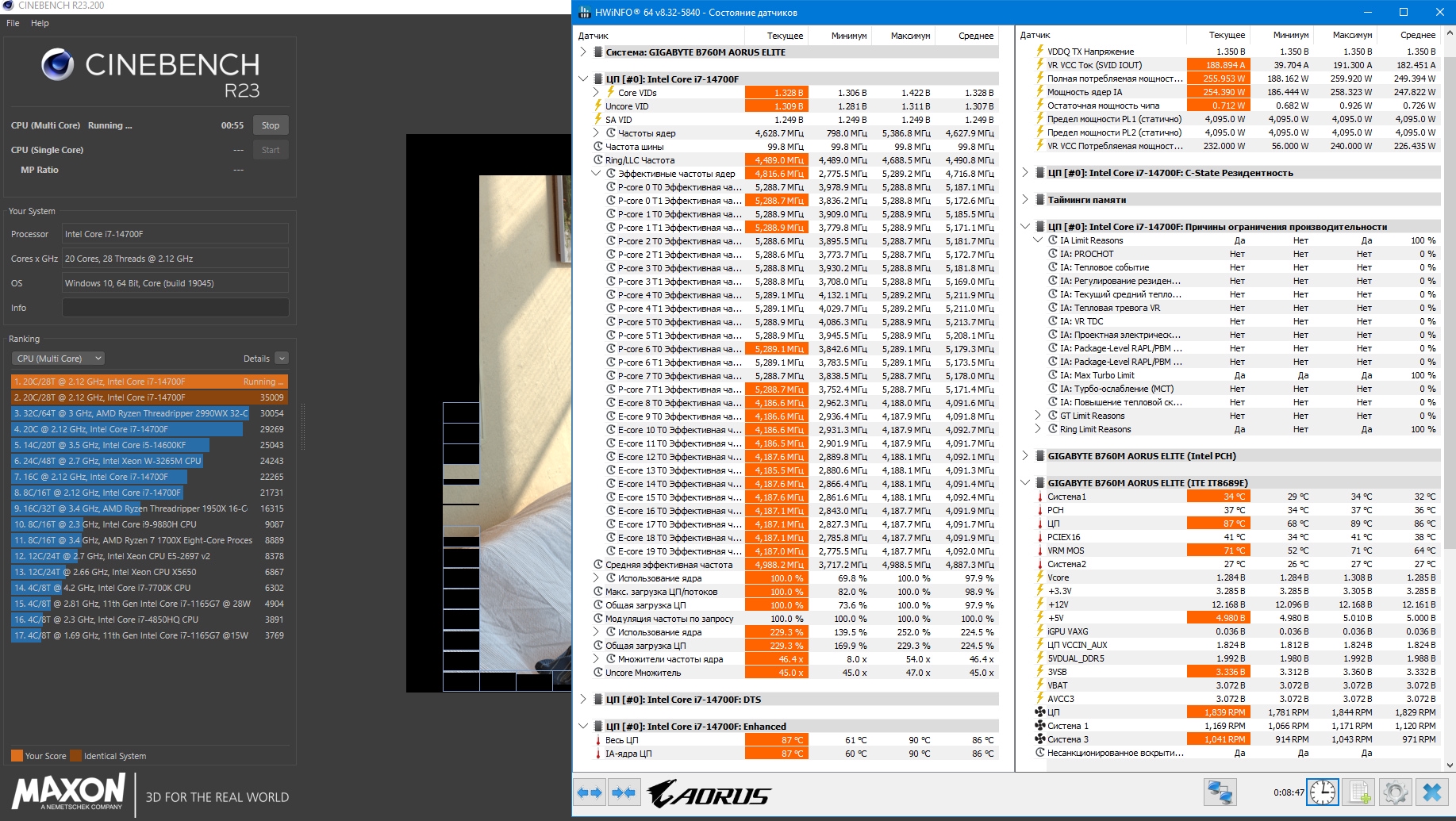Select the Intel Core i9-9880H ranking row
This screenshot has width=1456, height=821.
click(149, 524)
